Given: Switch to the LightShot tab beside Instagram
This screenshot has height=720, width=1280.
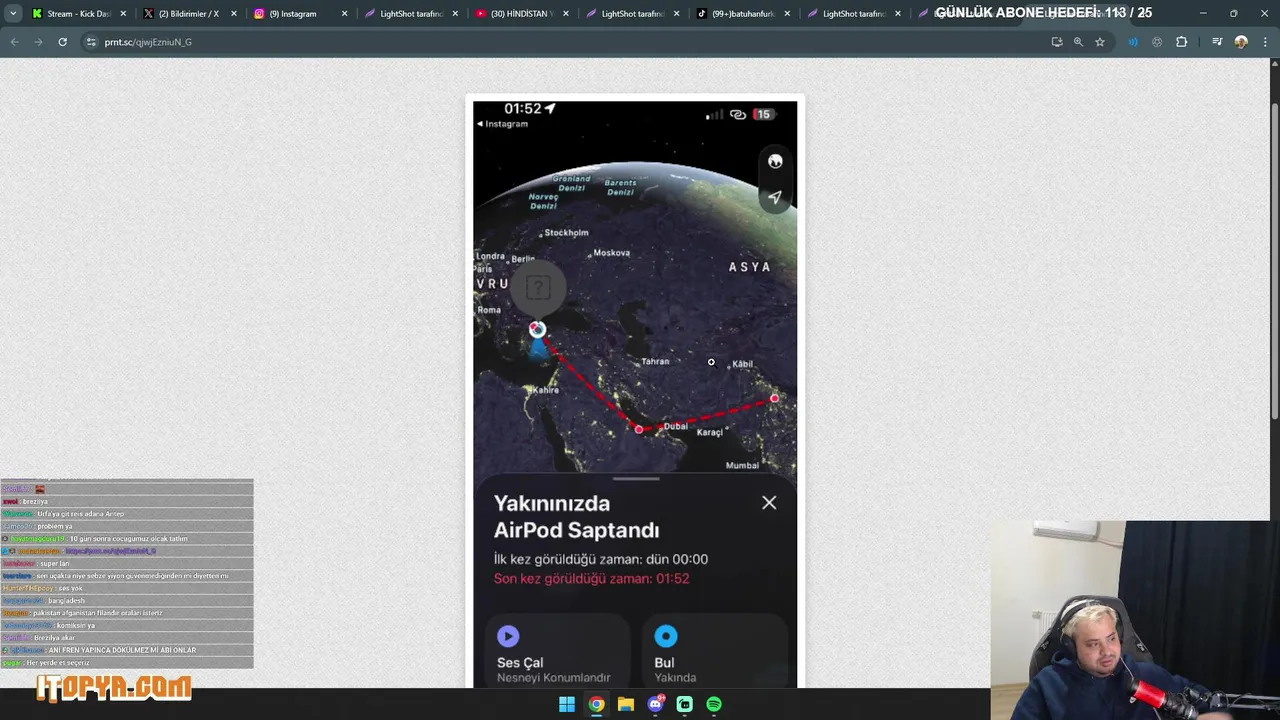Looking at the screenshot, I should (410, 14).
